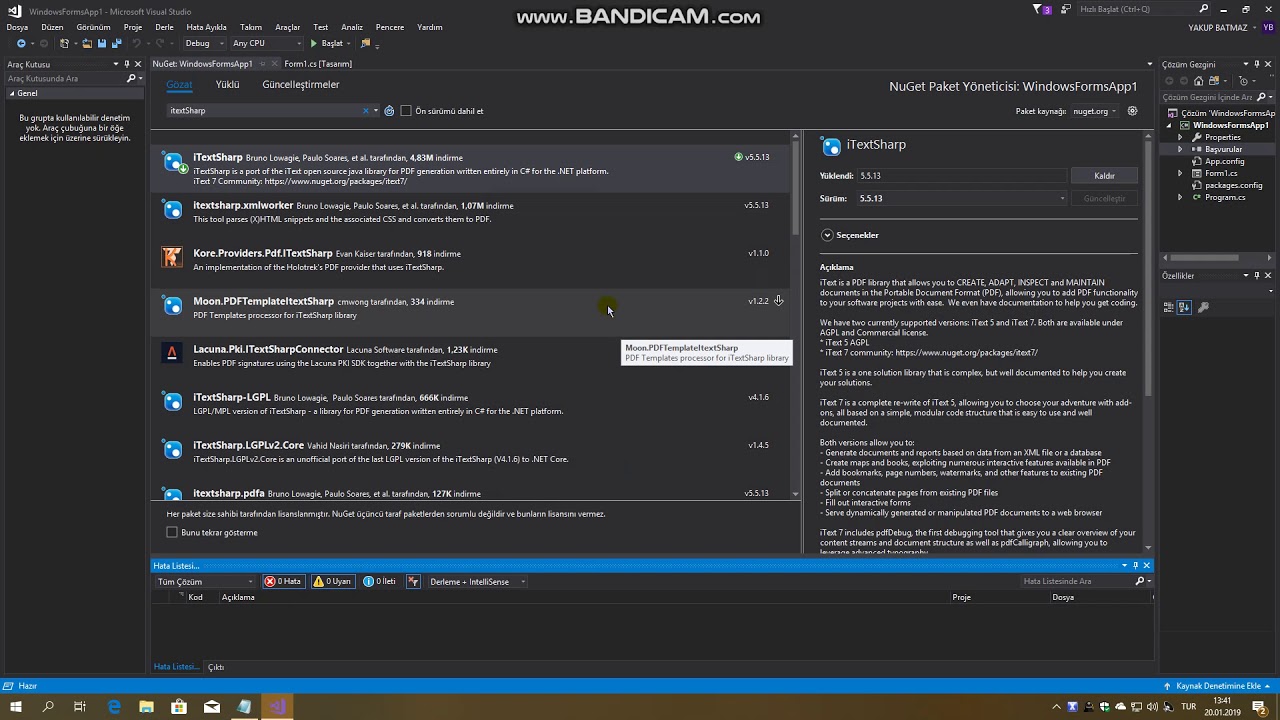Click the Open File folder icon in toolbar
This screenshot has width=1280, height=720.
(x=87, y=44)
